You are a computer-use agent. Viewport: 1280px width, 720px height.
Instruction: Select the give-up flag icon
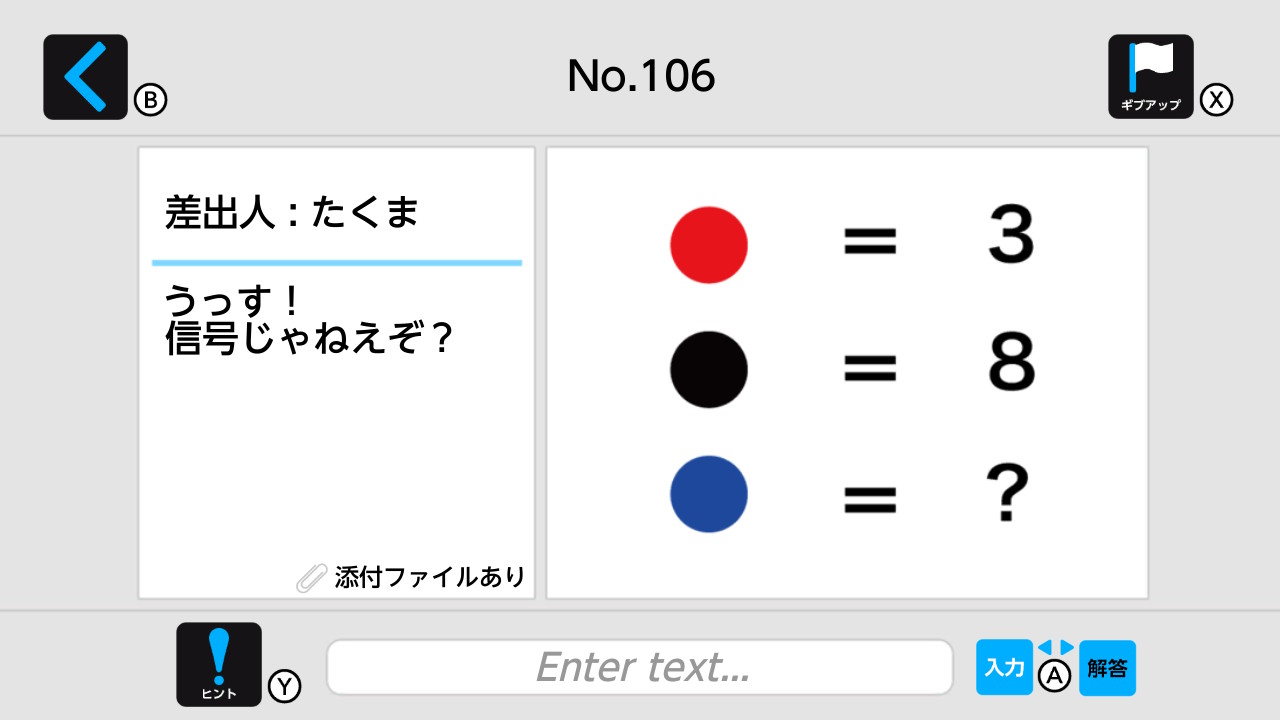pyautogui.click(x=1150, y=76)
